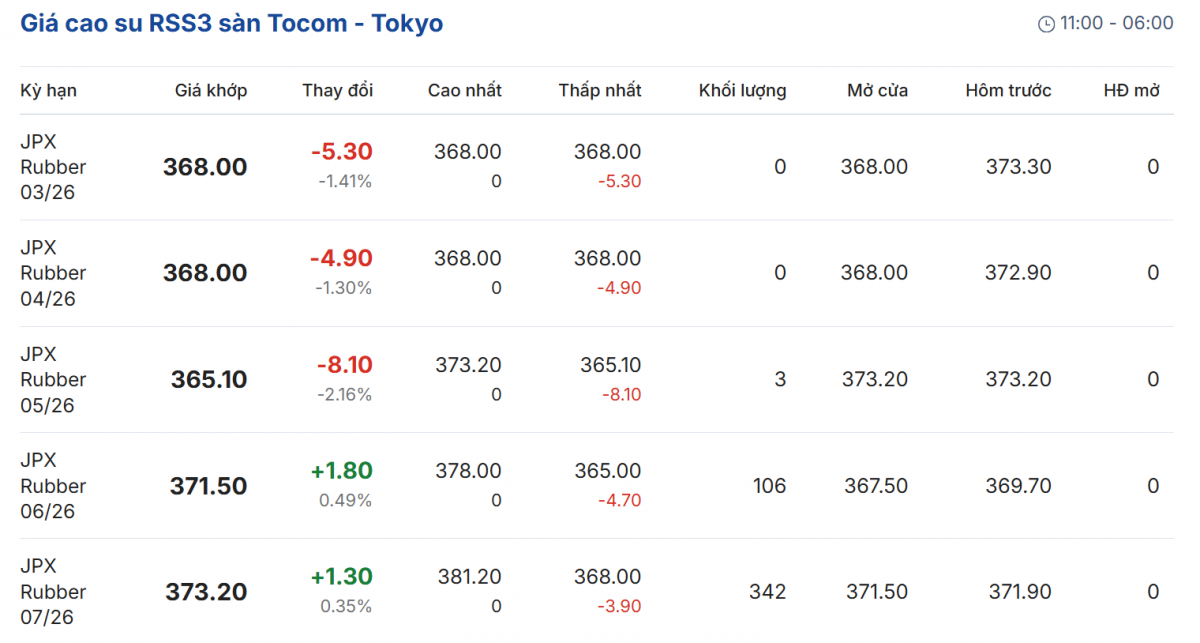1200x643 pixels.
Task: Click the 342 volume cell
Action: tap(767, 592)
